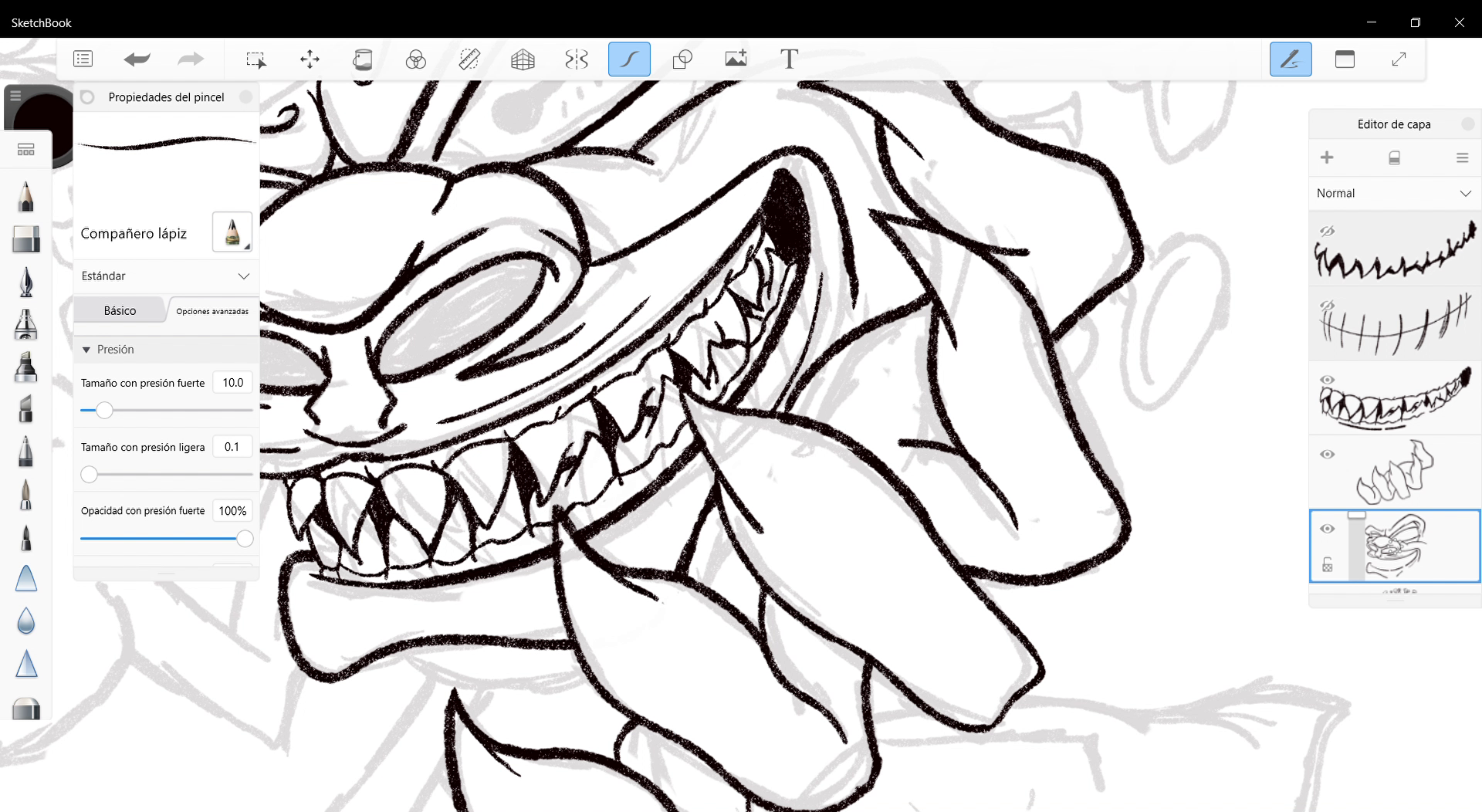1482x812 pixels.
Task: Select the Básico tab
Action: point(120,310)
